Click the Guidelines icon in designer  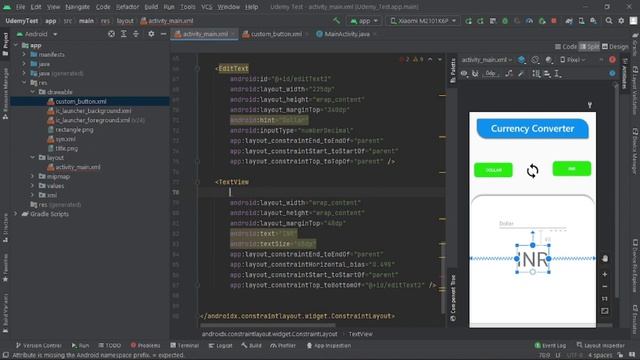click(558, 73)
